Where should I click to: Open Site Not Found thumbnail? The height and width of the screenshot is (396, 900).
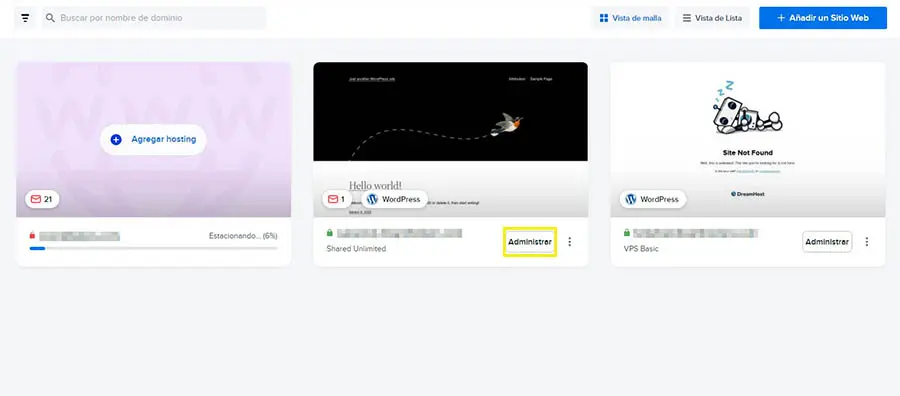pos(748,139)
